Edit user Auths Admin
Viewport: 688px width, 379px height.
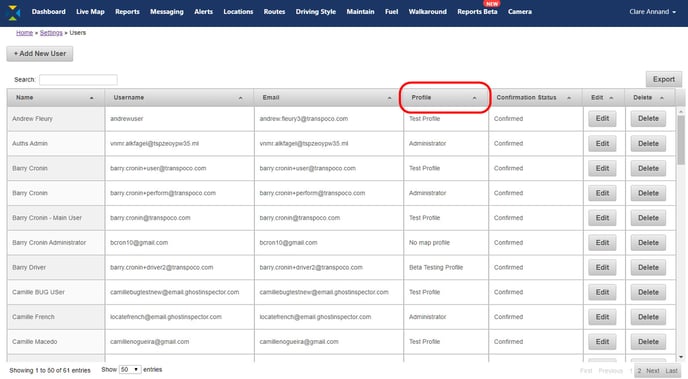pyautogui.click(x=602, y=143)
